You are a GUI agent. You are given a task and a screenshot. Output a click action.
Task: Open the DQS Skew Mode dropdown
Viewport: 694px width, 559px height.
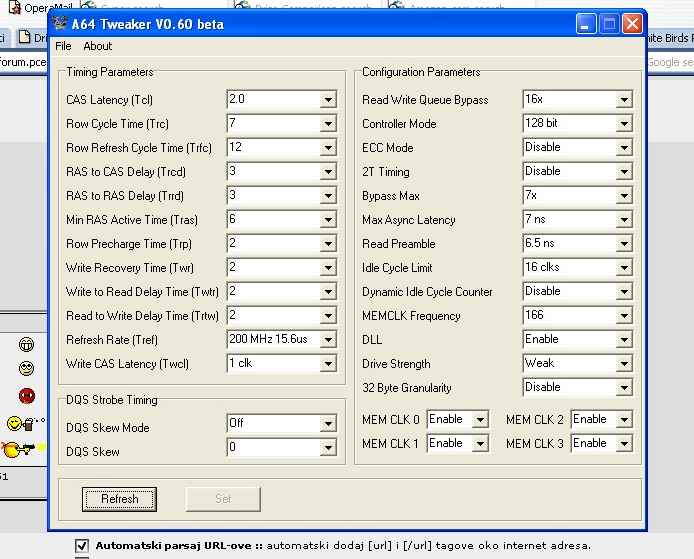(x=327, y=424)
